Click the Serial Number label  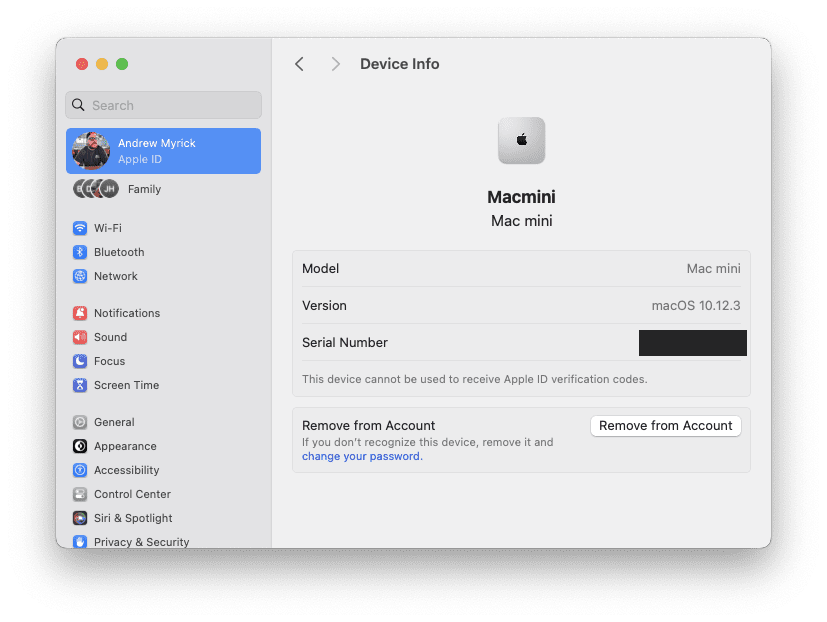click(x=345, y=342)
